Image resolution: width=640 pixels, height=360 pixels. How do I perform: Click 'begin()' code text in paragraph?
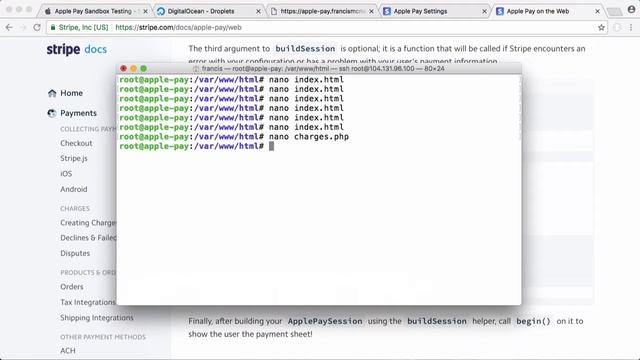click(x=533, y=321)
